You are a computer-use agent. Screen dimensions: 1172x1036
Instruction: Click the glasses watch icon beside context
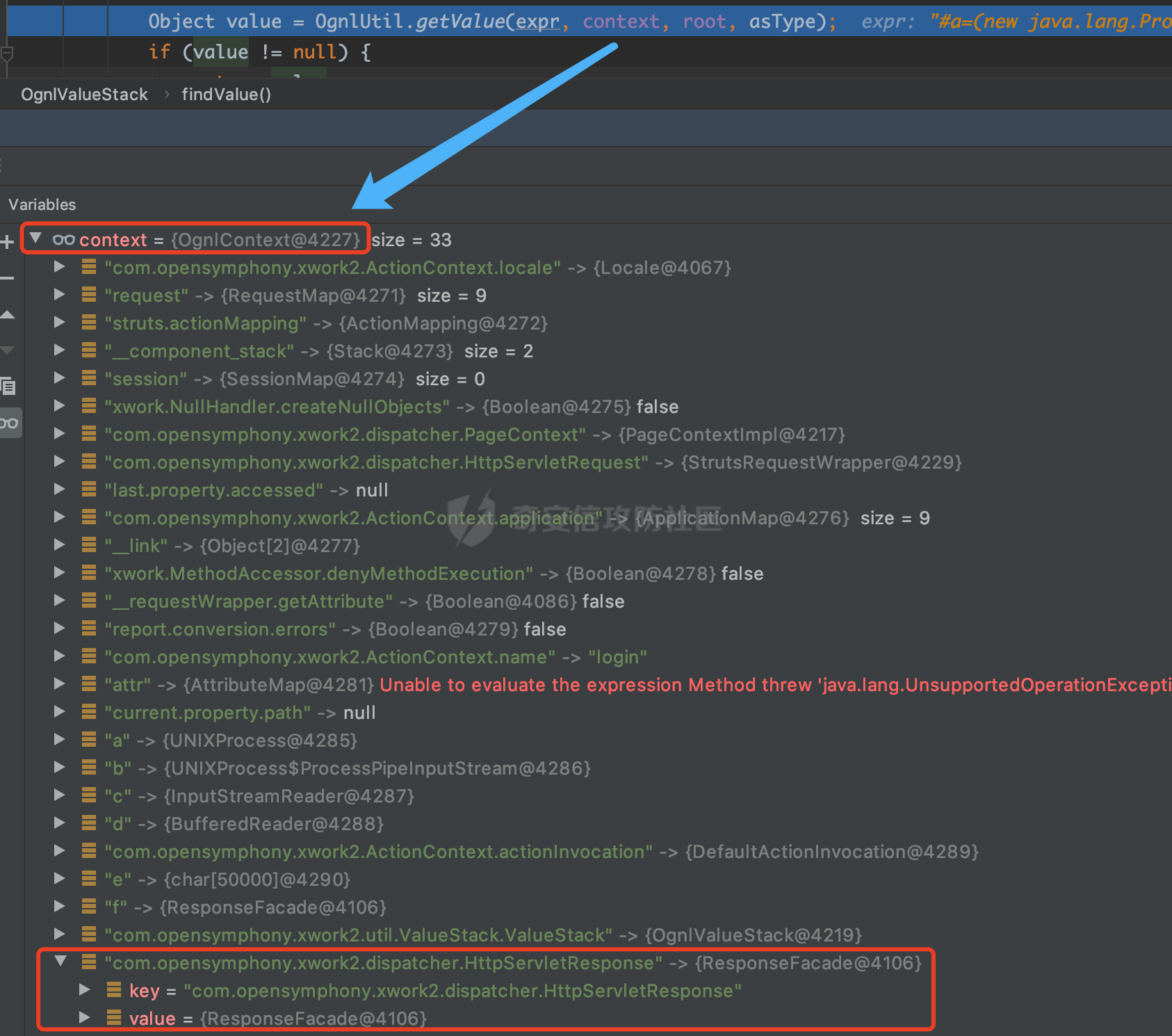pos(63,240)
